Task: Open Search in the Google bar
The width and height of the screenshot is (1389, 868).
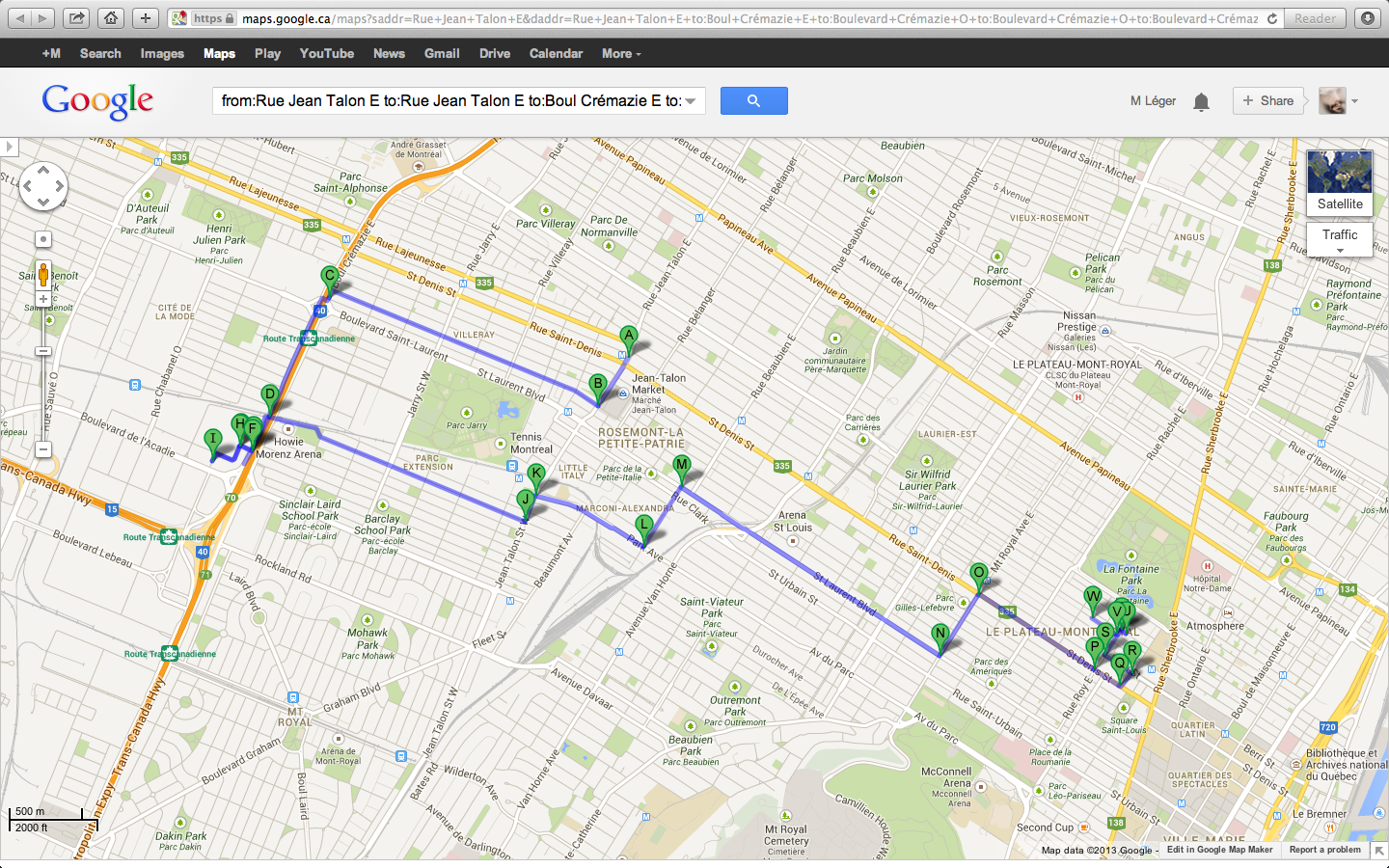Action: point(100,53)
